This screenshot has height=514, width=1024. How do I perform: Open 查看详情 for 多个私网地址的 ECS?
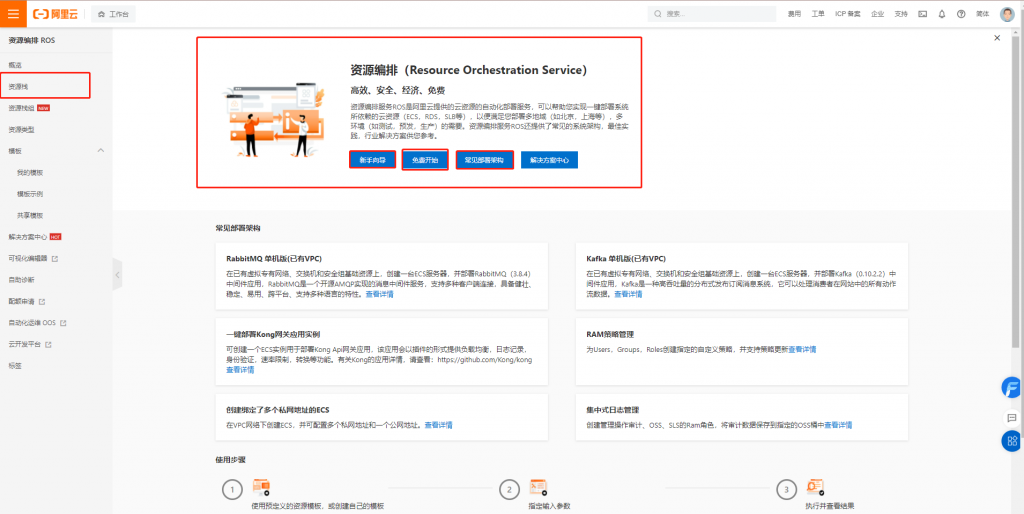[438, 425]
